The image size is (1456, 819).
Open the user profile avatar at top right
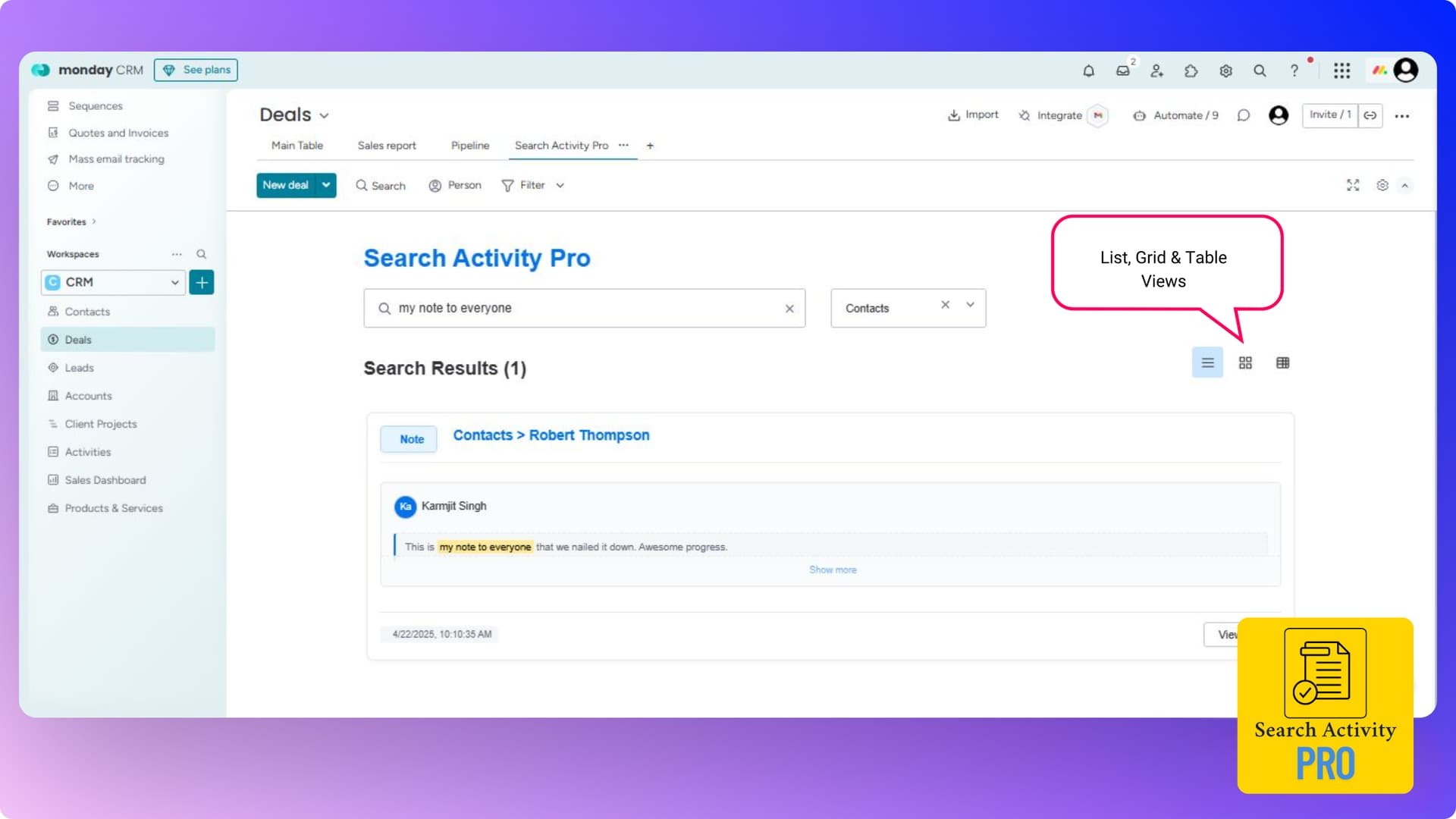(x=1406, y=70)
